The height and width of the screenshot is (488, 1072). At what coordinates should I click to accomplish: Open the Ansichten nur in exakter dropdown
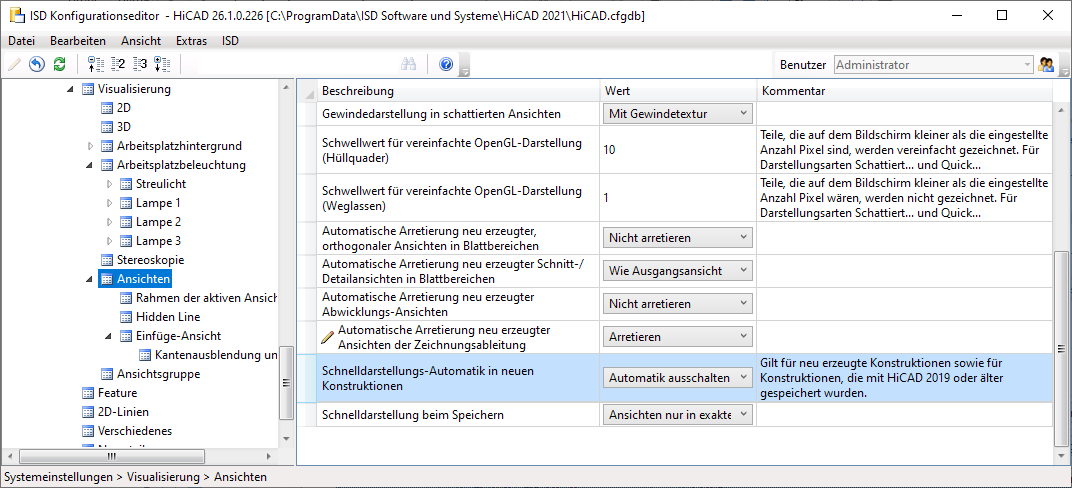678,414
